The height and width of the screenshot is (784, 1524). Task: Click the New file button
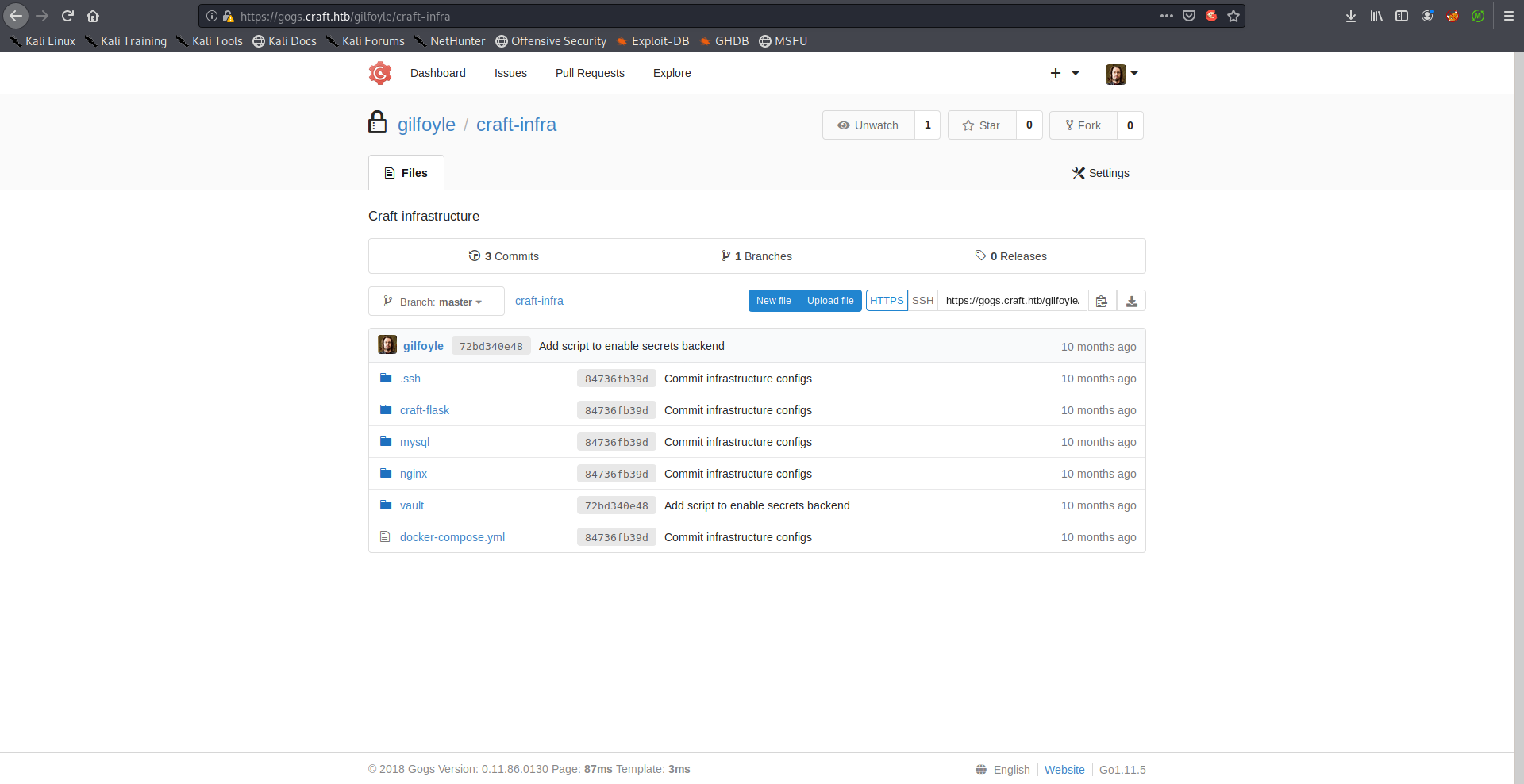(x=773, y=301)
